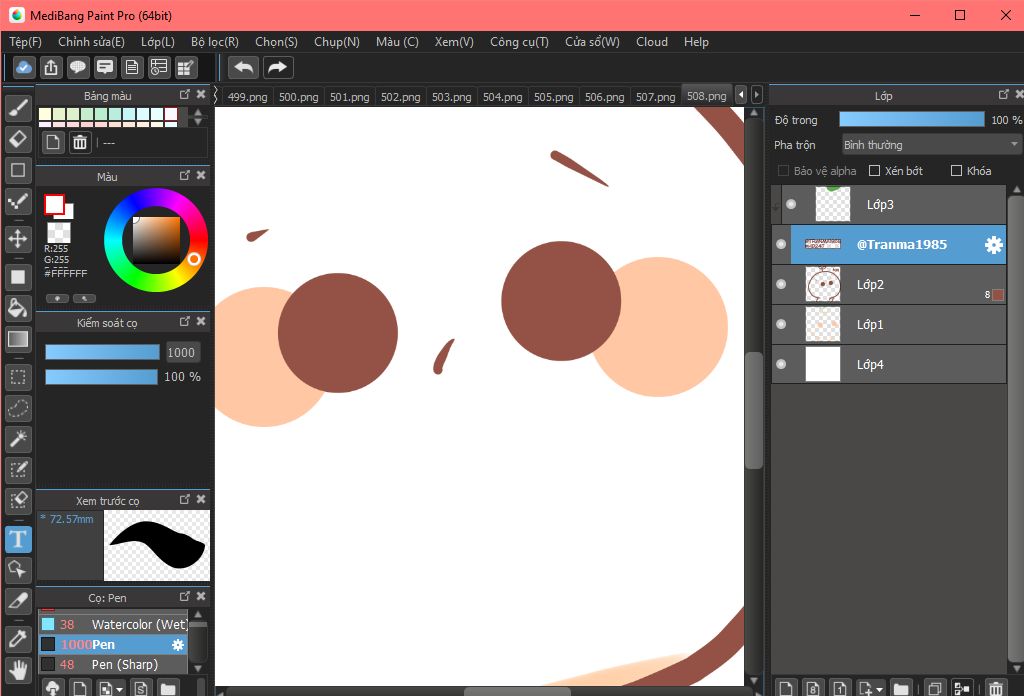Float the Bảng màu panel

[x=185, y=95]
